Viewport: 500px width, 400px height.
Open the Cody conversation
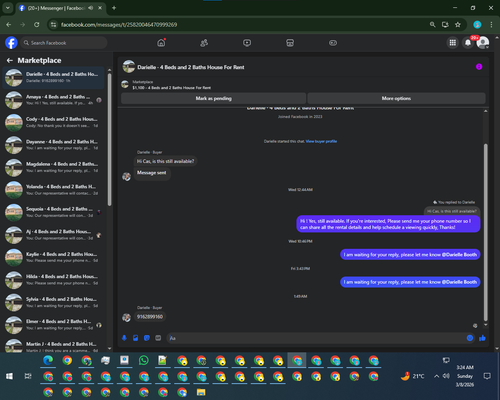[x=53, y=122]
